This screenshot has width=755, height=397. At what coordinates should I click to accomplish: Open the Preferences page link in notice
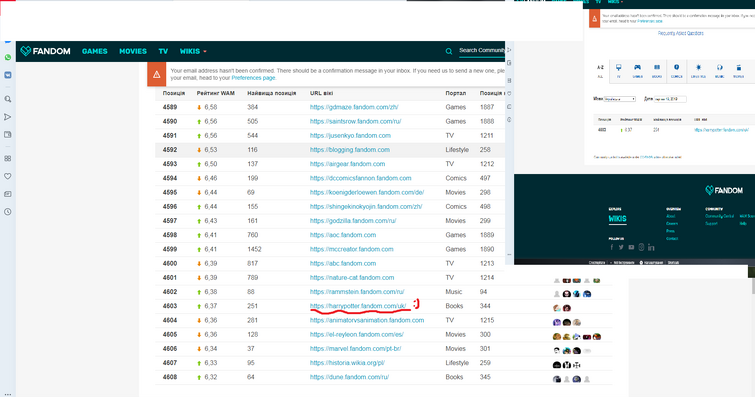point(253,78)
